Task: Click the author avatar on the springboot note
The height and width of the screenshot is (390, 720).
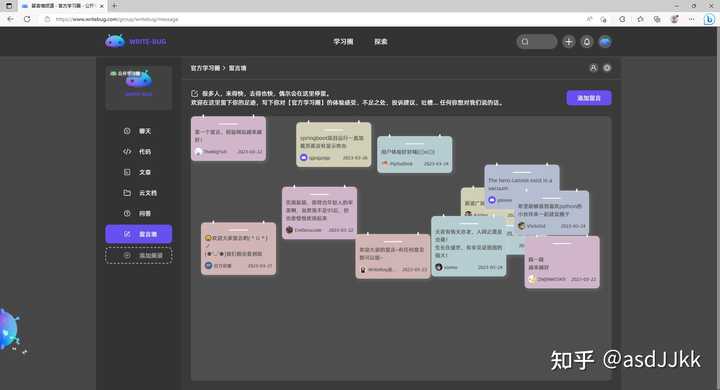Action: pyautogui.click(x=303, y=158)
